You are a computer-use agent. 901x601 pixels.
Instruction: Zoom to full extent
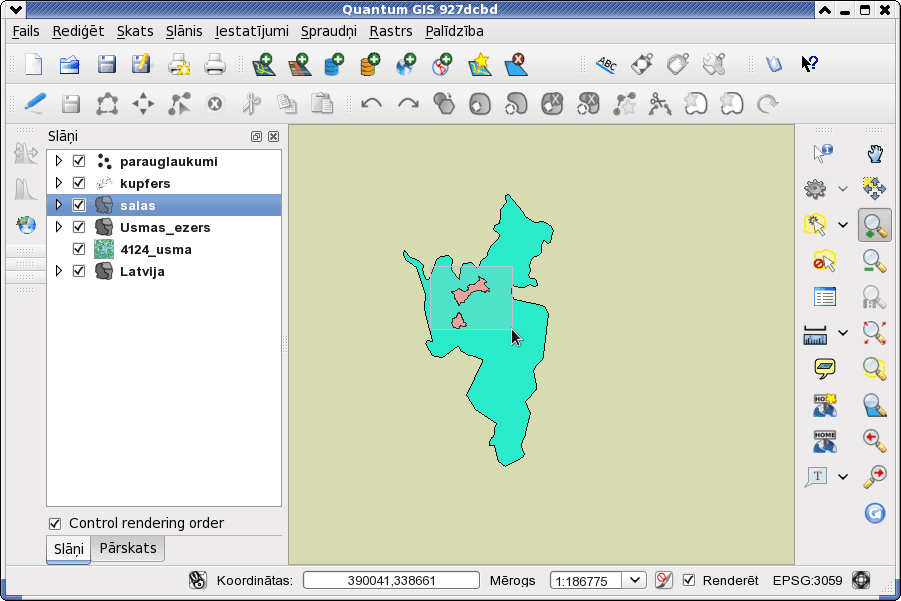click(875, 333)
